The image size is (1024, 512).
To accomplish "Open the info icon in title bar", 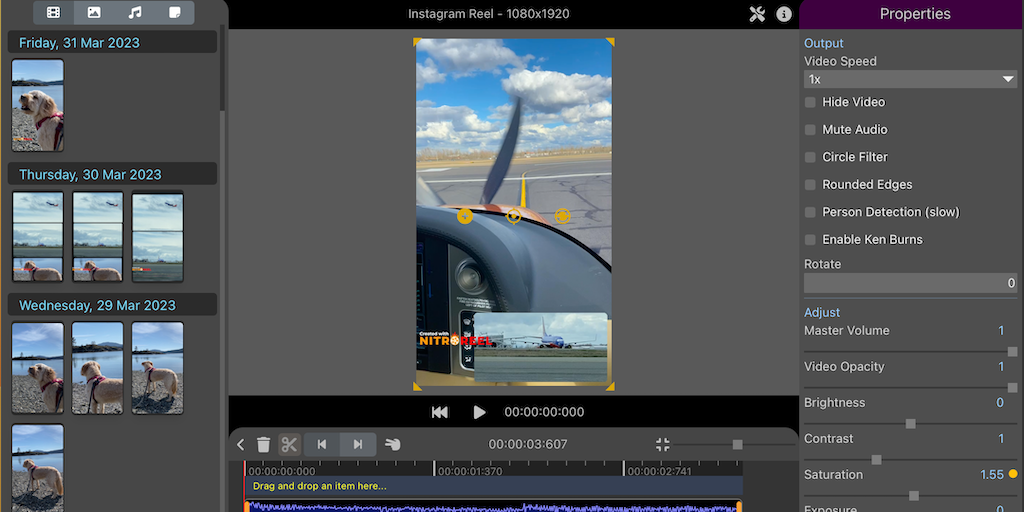I will pyautogui.click(x=784, y=14).
